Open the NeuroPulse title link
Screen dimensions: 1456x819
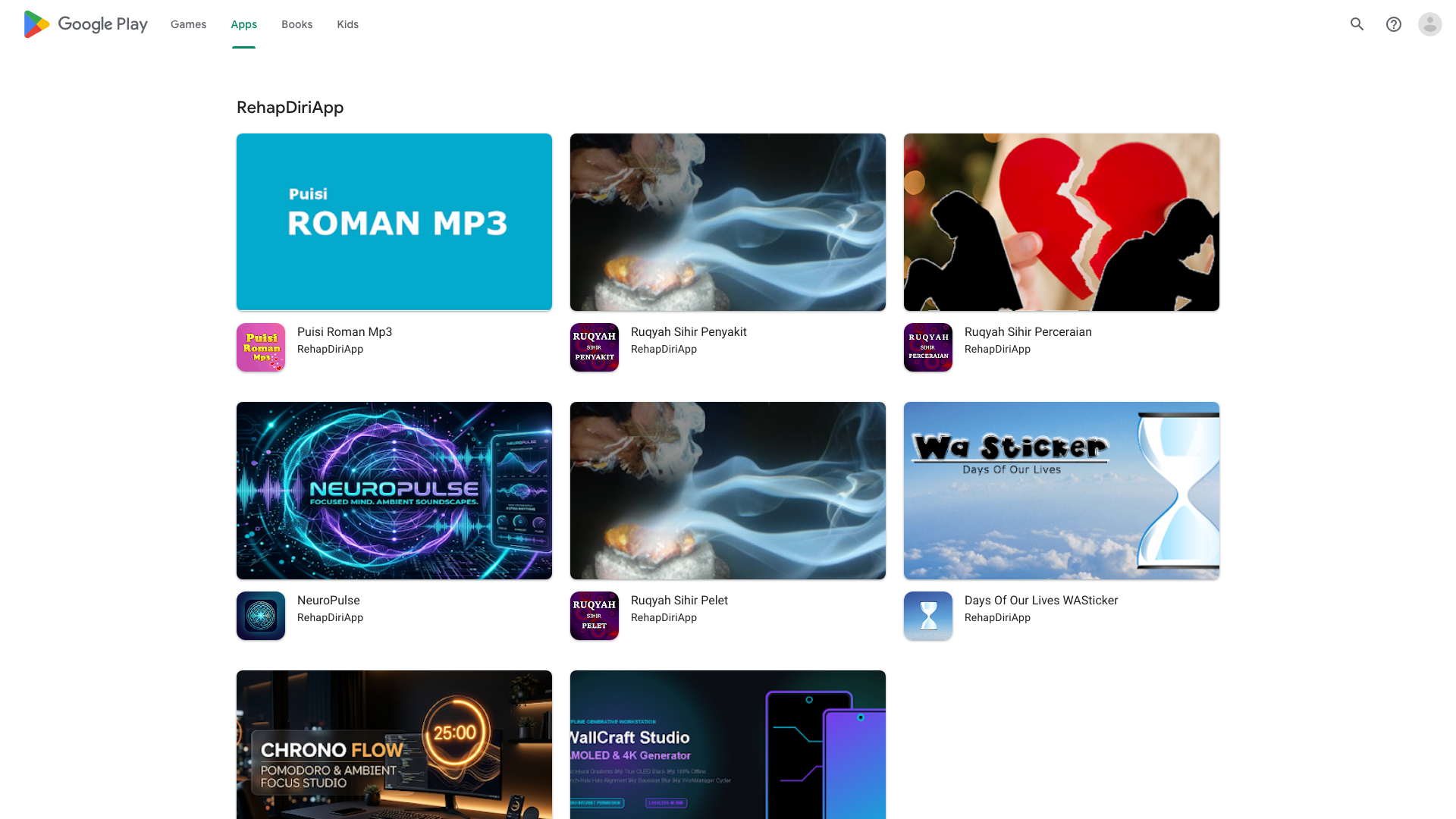tap(328, 601)
